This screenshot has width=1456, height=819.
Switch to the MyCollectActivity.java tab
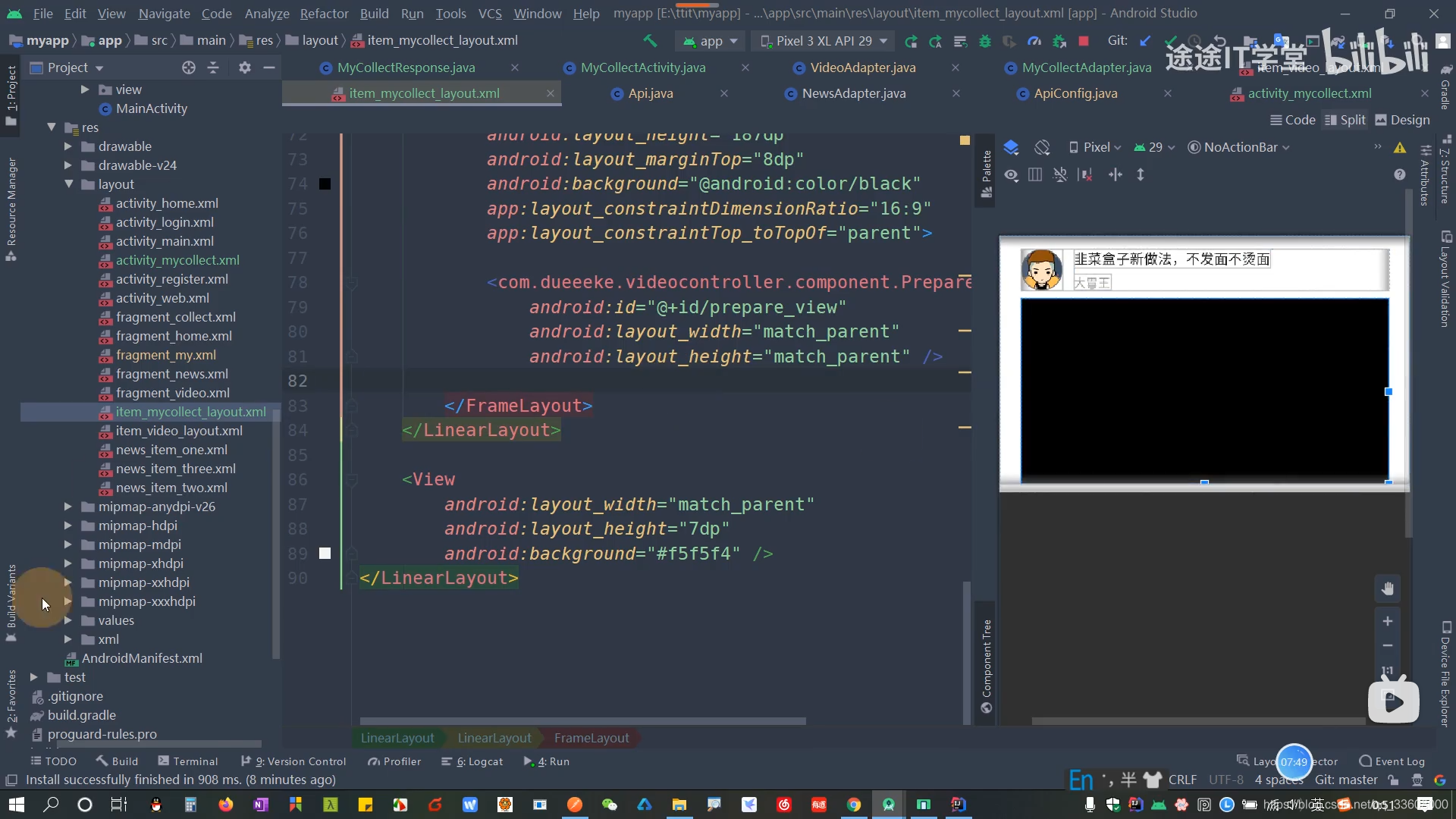pos(643,67)
